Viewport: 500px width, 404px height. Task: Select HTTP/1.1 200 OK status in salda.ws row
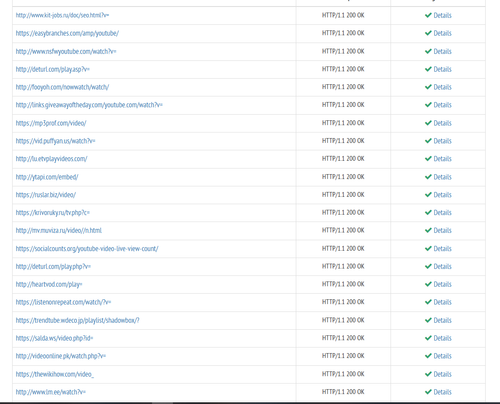tap(343, 338)
